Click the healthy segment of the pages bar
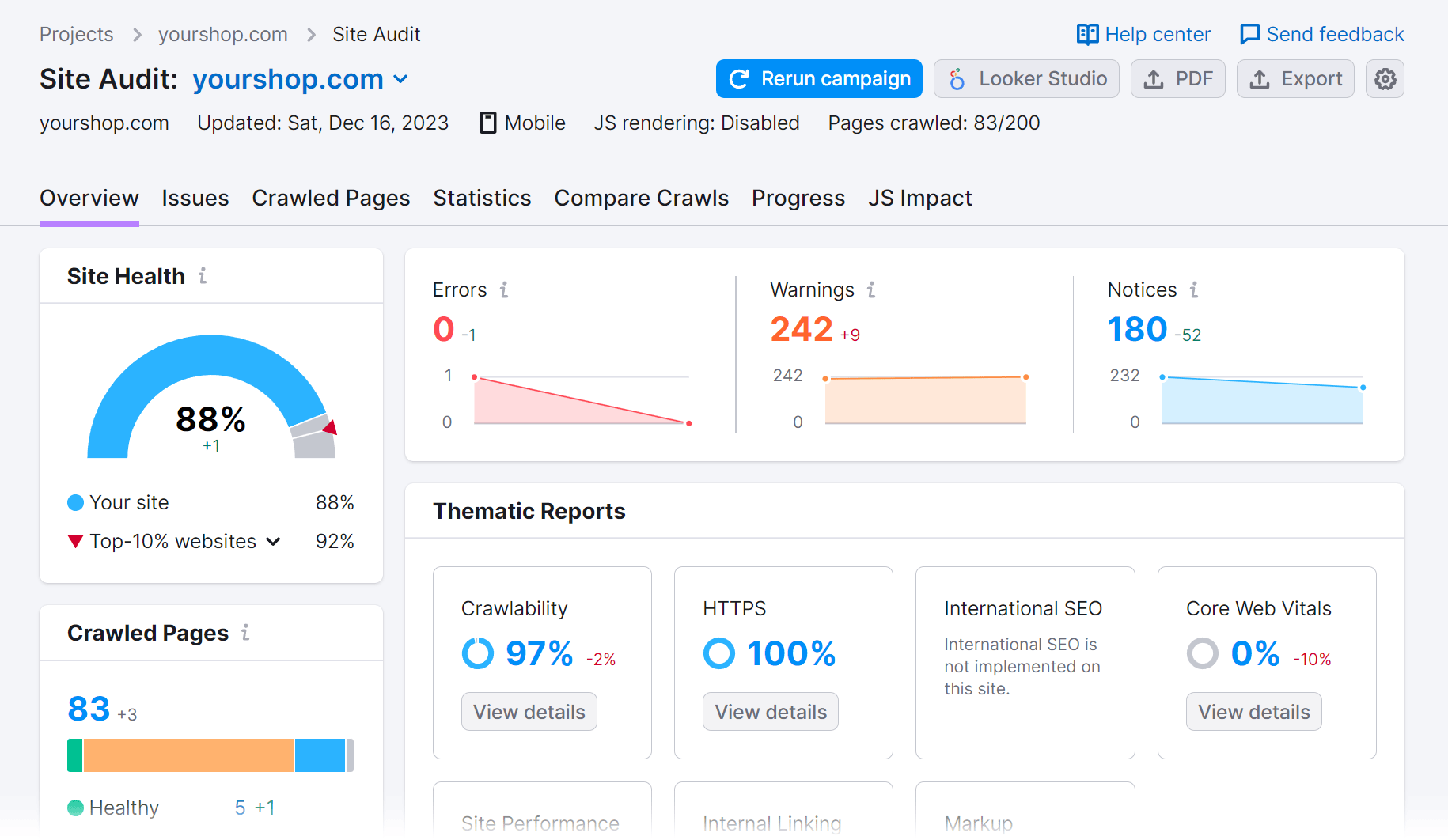The width and height of the screenshot is (1448, 840). pos(74,755)
